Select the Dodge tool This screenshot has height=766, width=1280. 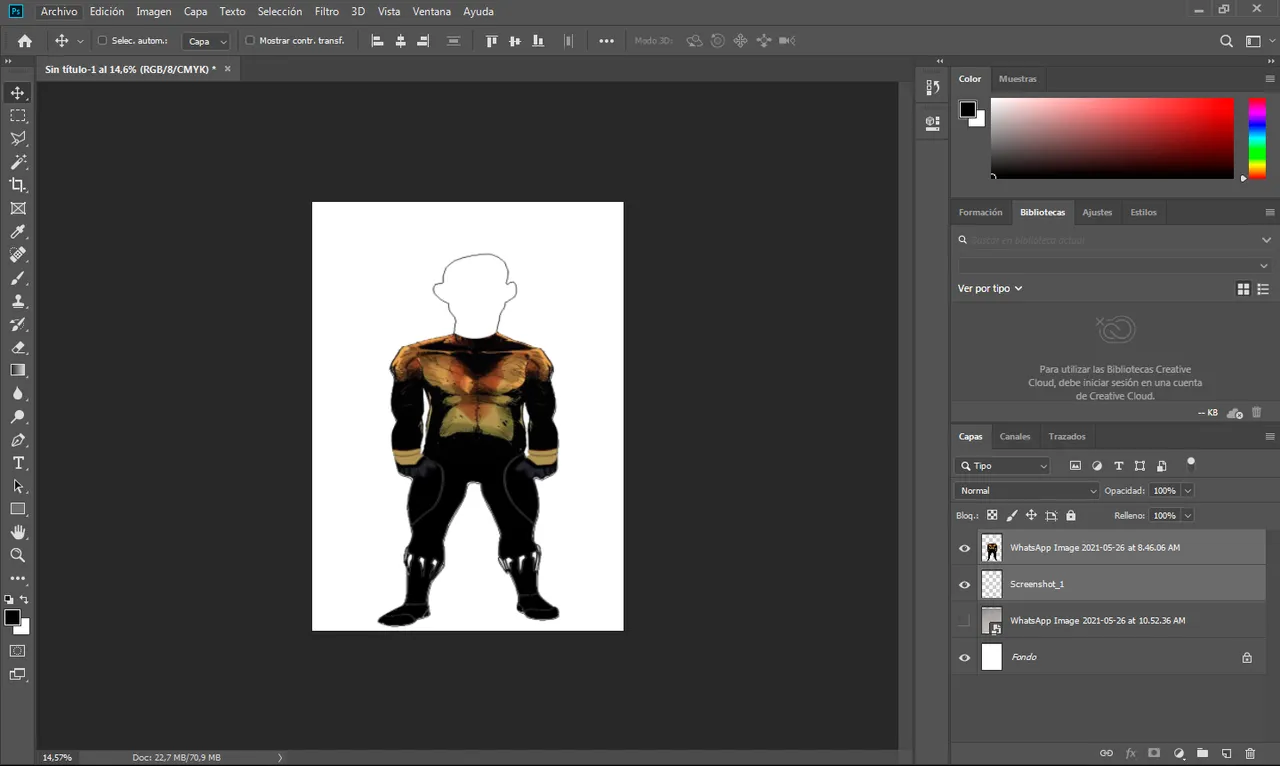pyautogui.click(x=18, y=416)
